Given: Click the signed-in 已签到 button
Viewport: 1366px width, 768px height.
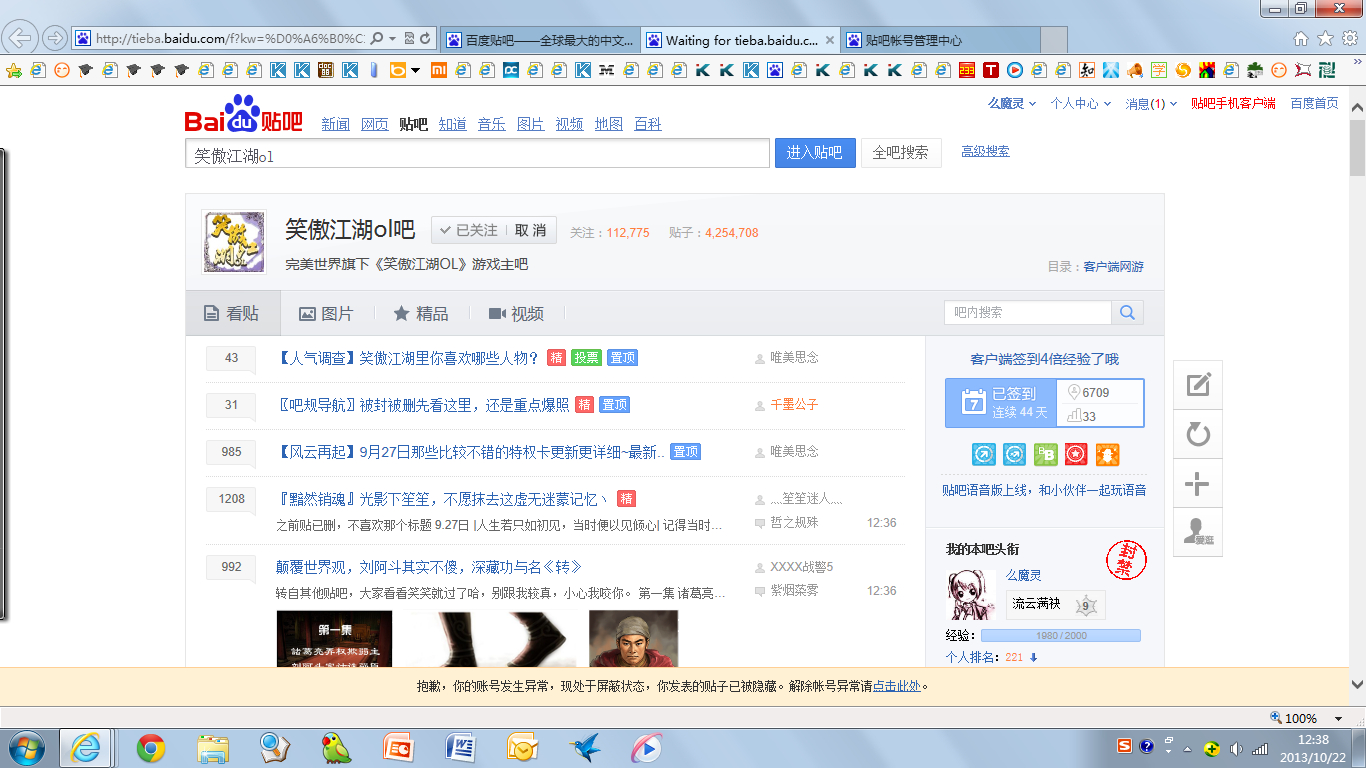Looking at the screenshot, I should click(x=1000, y=402).
